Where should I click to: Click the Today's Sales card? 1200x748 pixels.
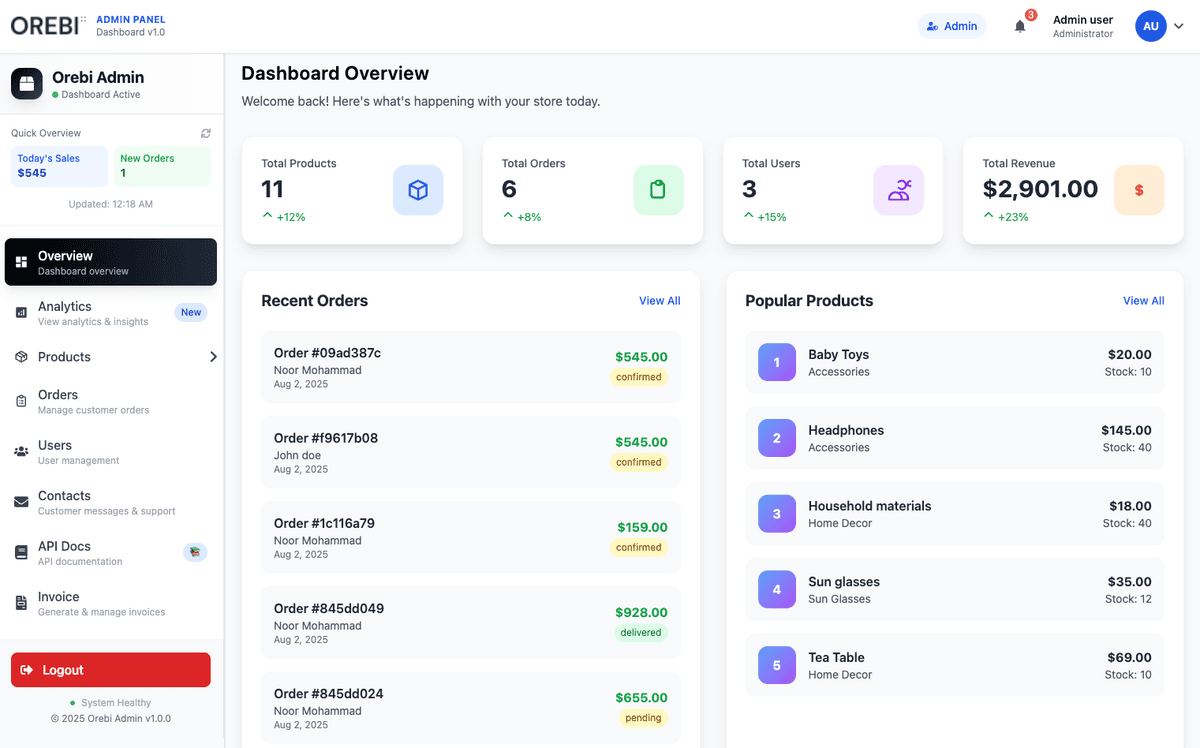[59, 166]
